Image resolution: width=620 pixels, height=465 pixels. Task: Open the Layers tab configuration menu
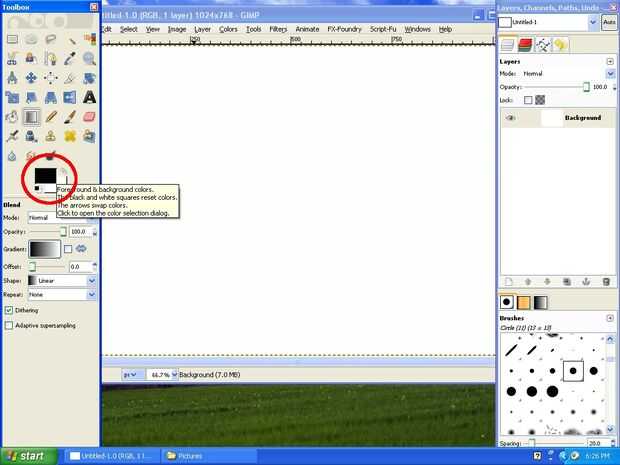click(610, 61)
